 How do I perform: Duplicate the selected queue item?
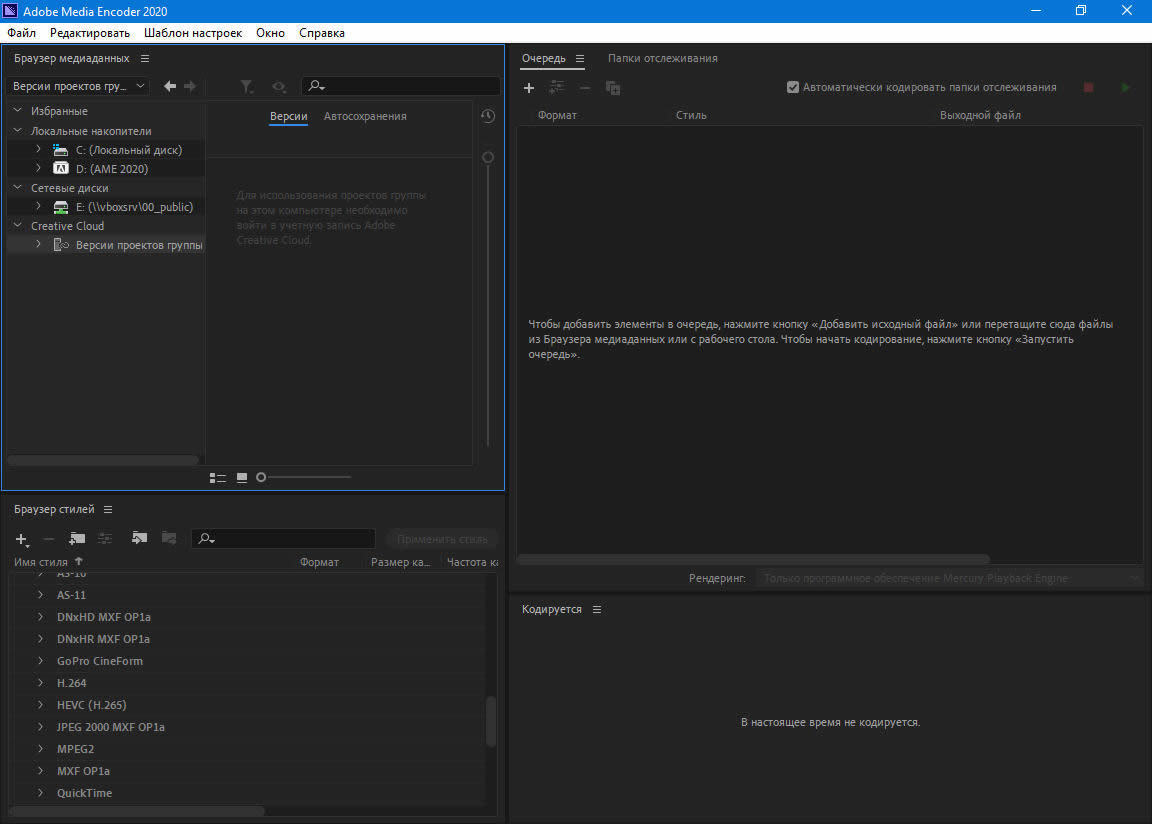[613, 88]
